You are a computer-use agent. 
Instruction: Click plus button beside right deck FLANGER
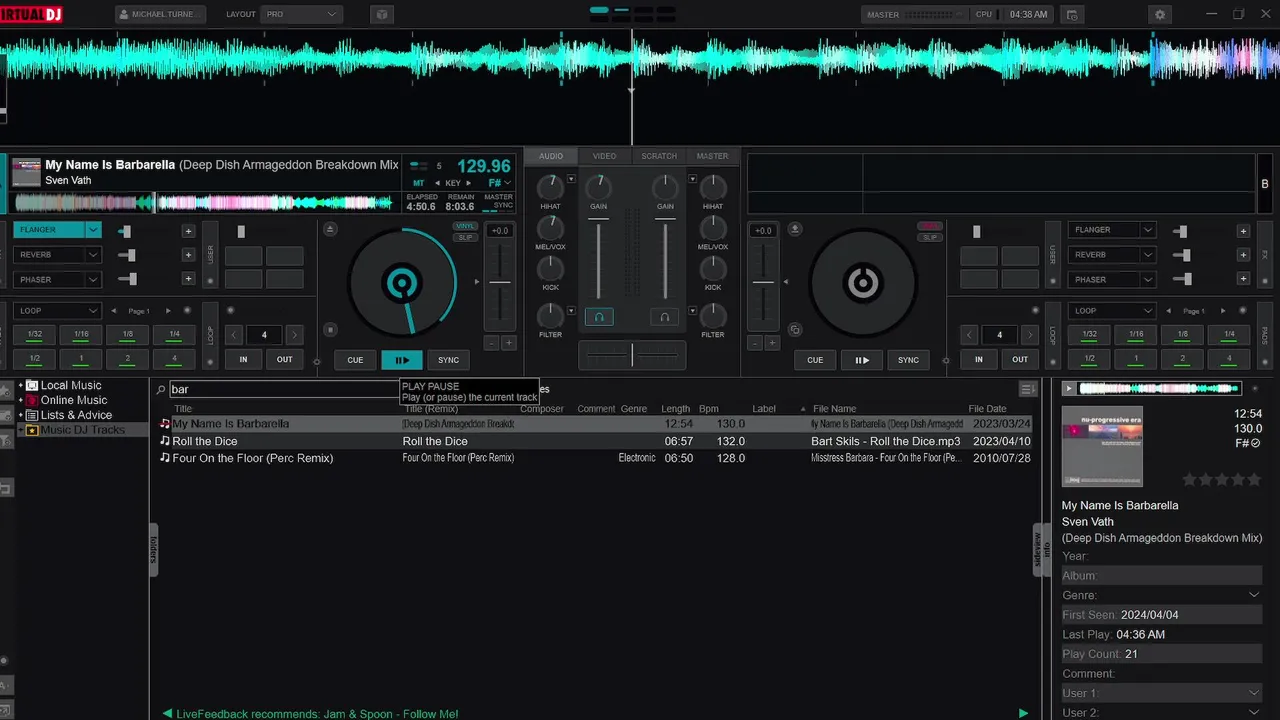click(x=1243, y=230)
